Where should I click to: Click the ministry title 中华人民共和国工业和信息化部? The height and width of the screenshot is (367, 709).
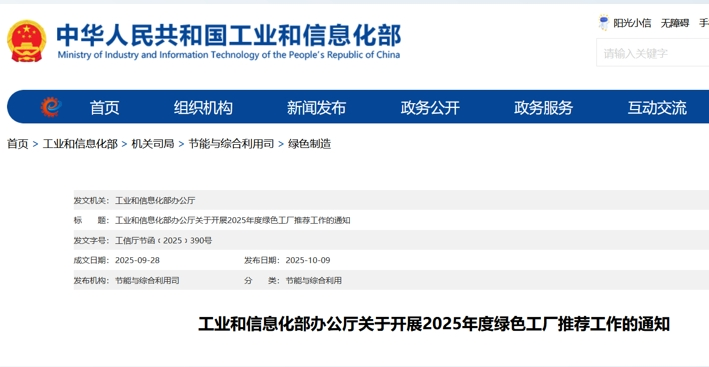tap(228, 35)
